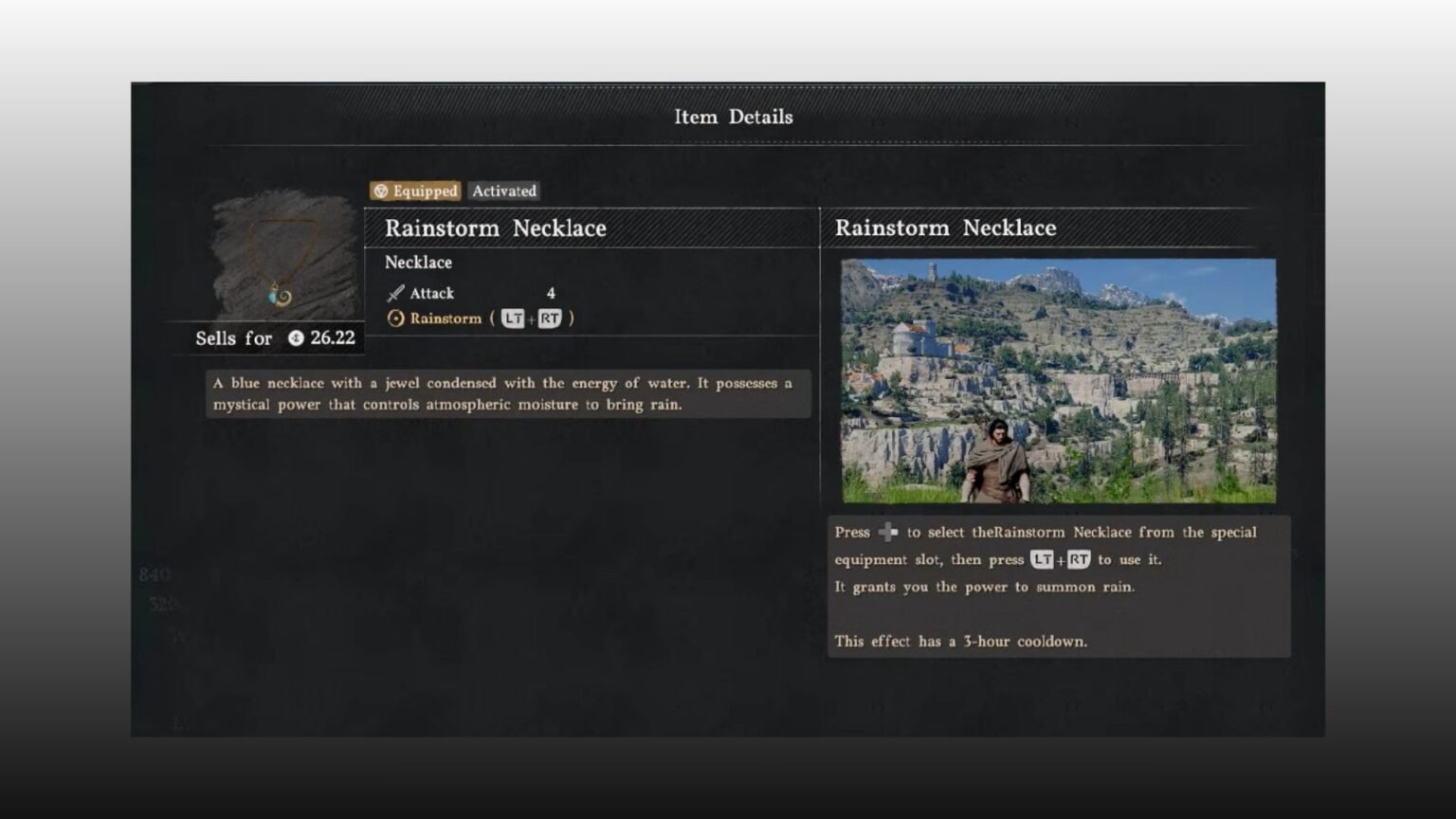Viewport: 1456px width, 819px height.
Task: Click the character in the preview image
Action: (995, 463)
